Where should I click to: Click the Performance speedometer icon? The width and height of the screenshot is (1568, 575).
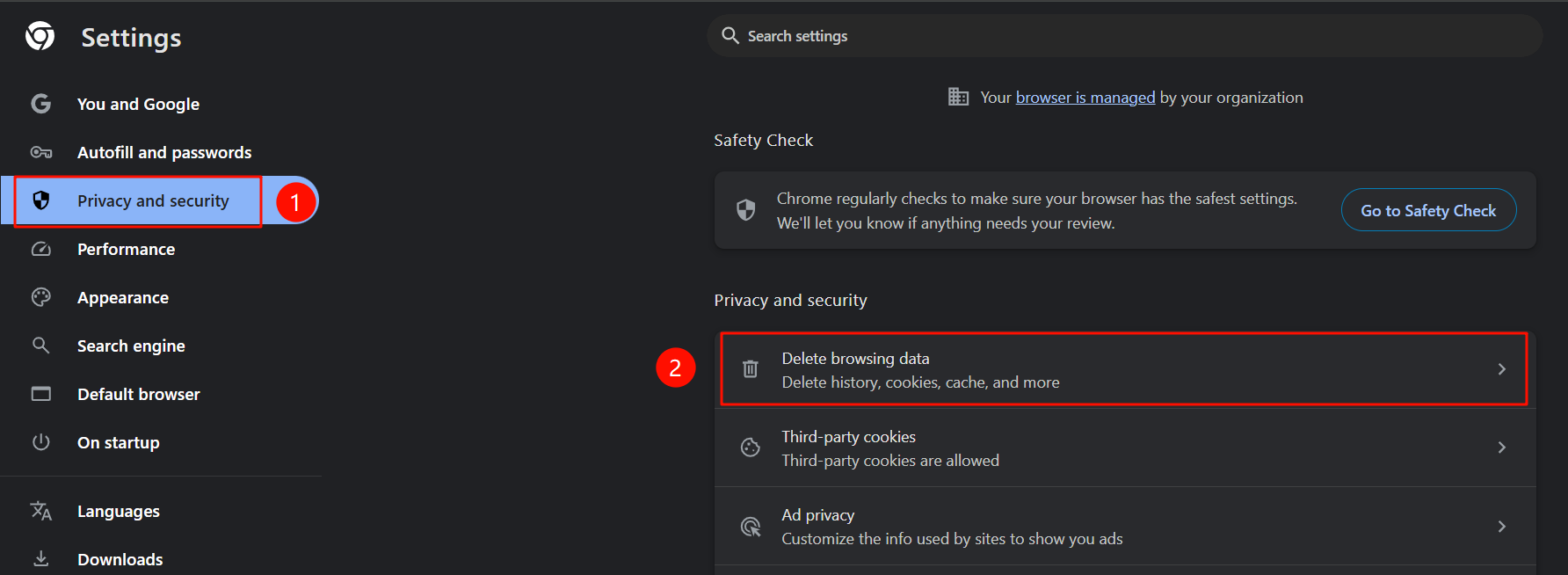pos(40,249)
